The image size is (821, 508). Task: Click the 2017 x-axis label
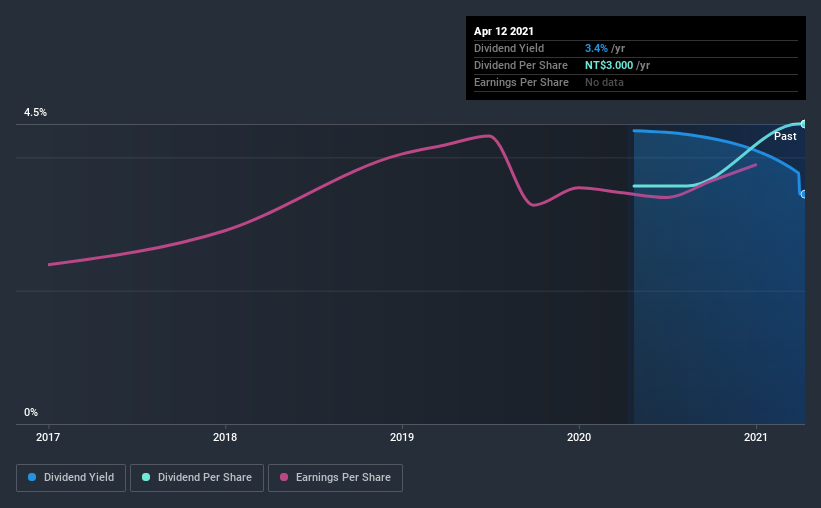click(x=49, y=437)
